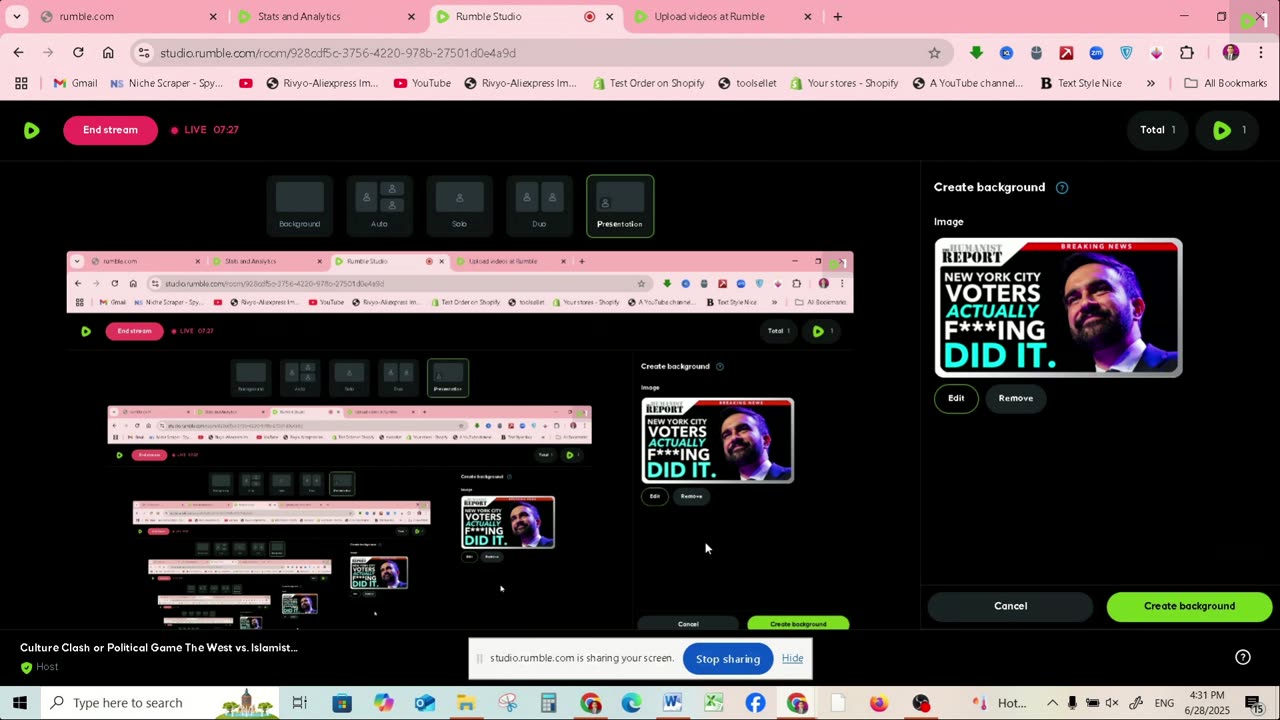Open Facebook from the taskbar
1280x720 pixels.
755,703
